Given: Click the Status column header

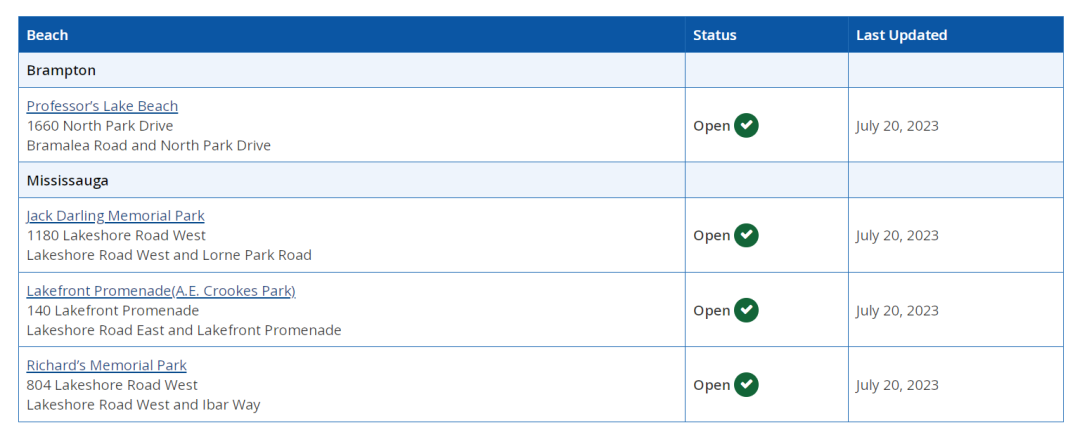Looking at the screenshot, I should click(x=715, y=35).
